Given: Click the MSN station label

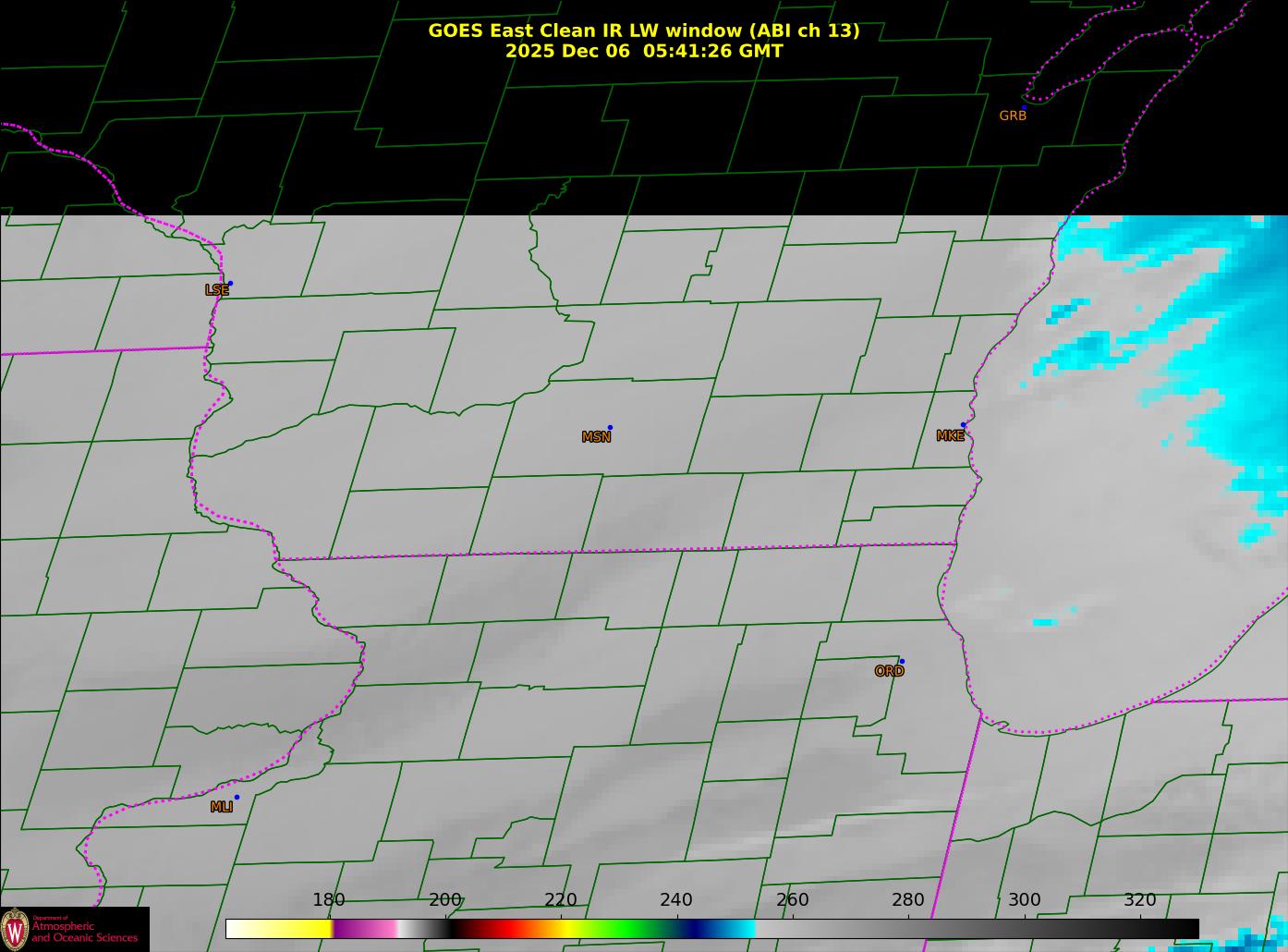Looking at the screenshot, I should [596, 437].
